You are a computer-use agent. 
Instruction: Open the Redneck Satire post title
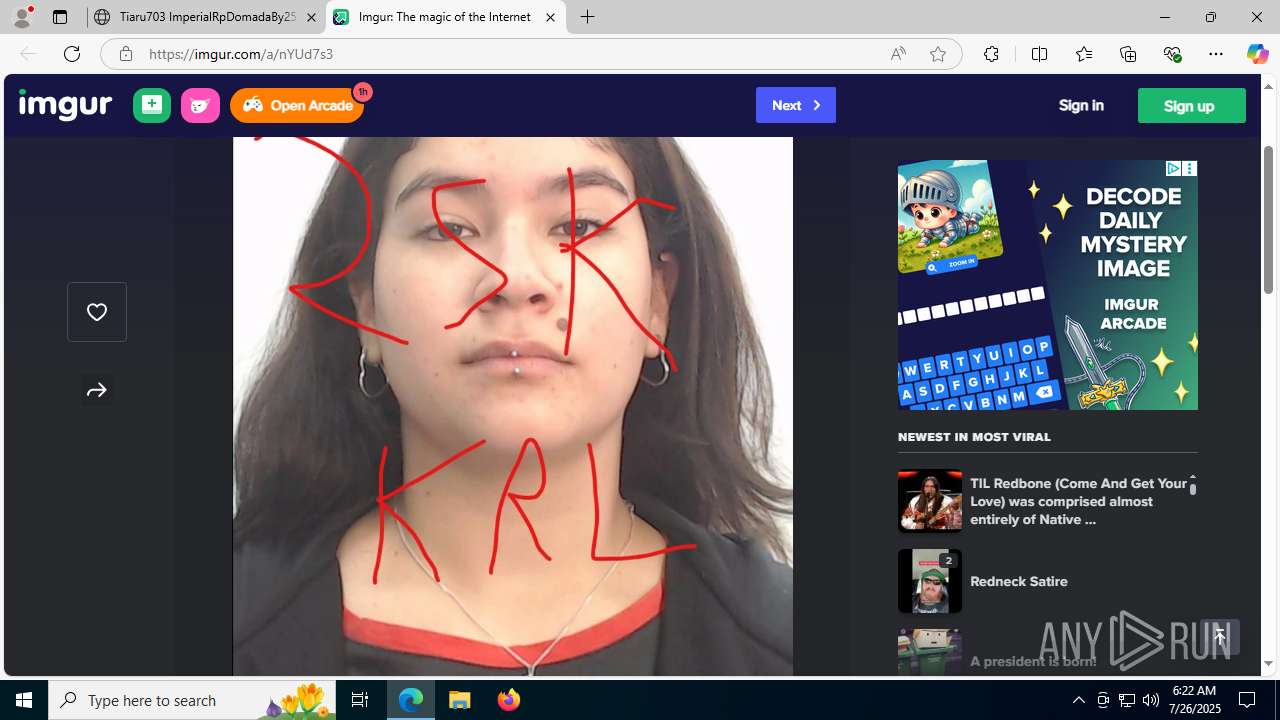1019,581
